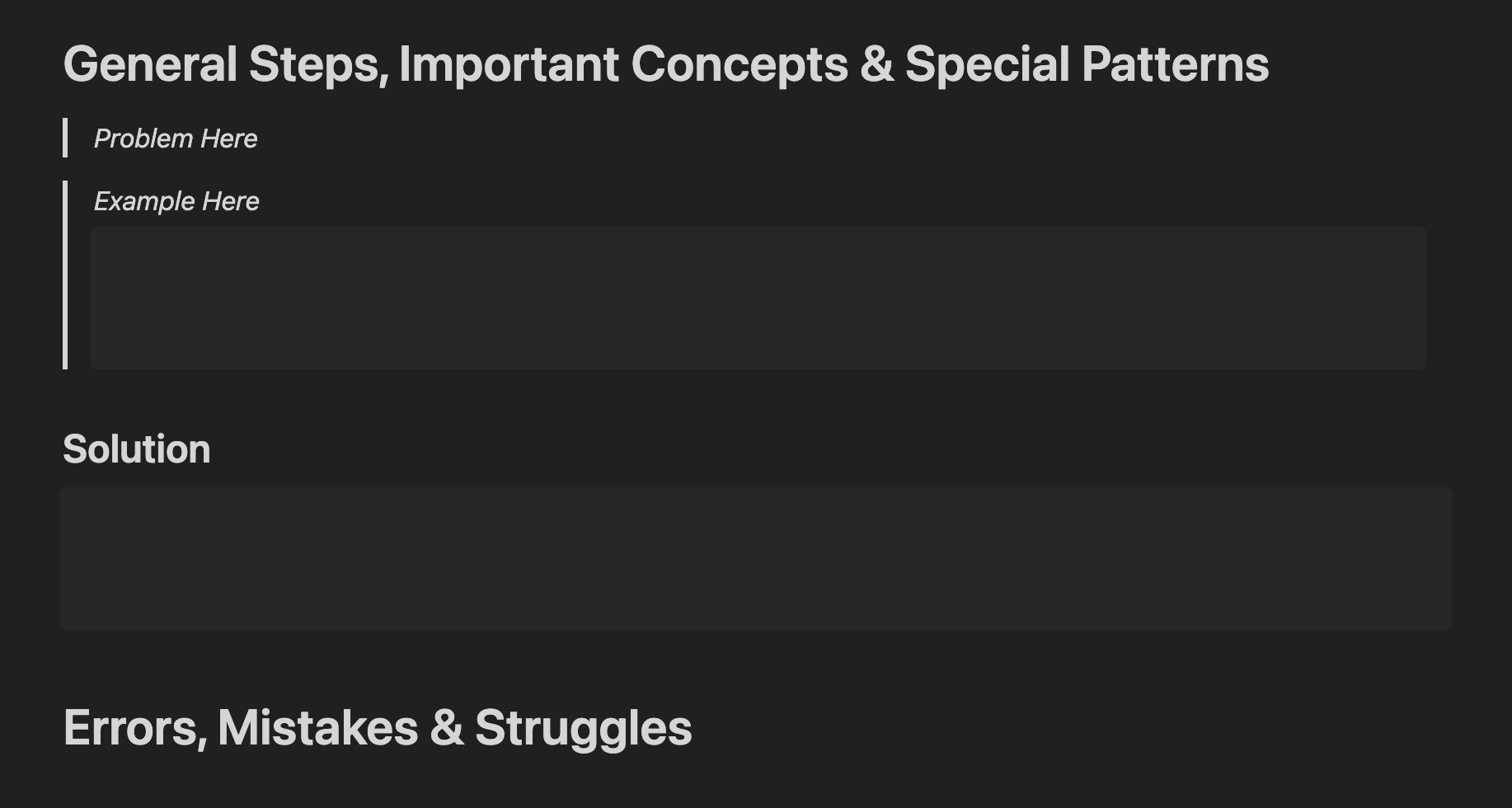Click the ampersand in the Errors heading
This screenshot has height=808, width=1512.
point(446,728)
